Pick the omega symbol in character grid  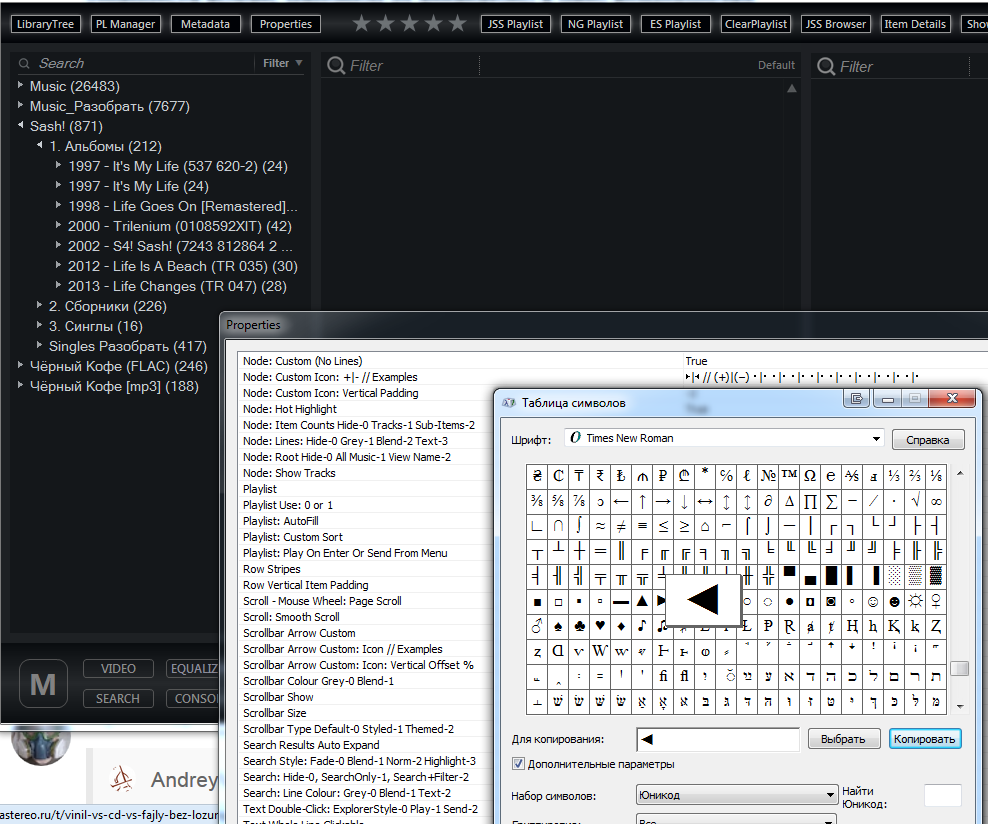coord(811,476)
